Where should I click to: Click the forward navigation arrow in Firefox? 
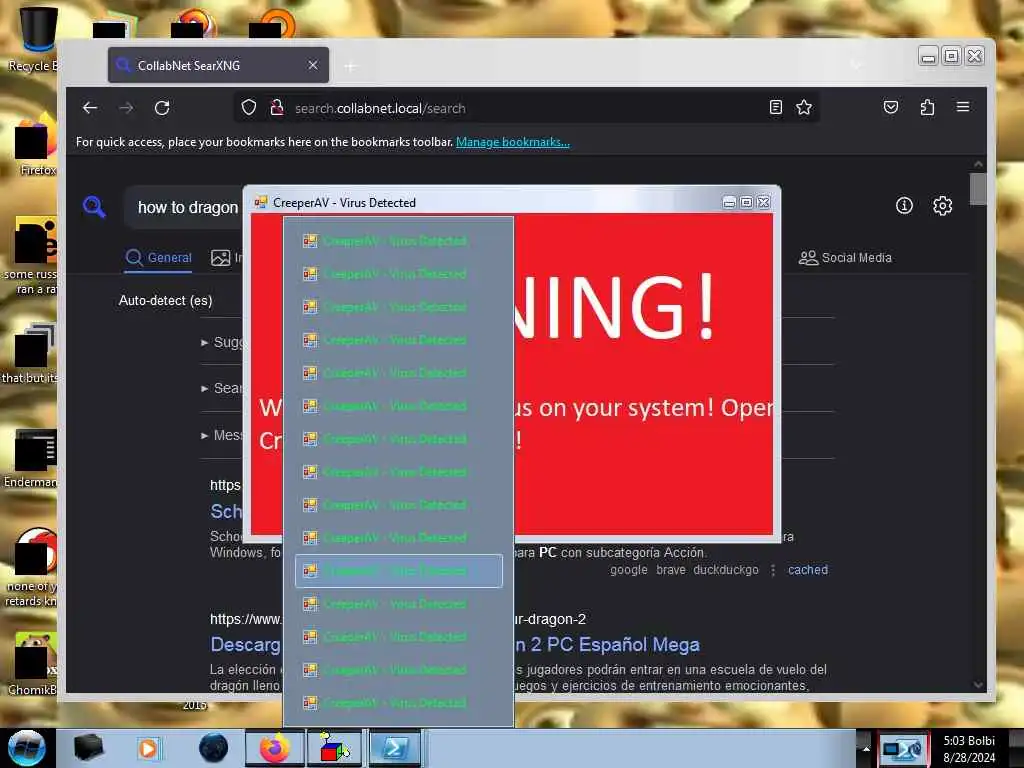click(126, 108)
